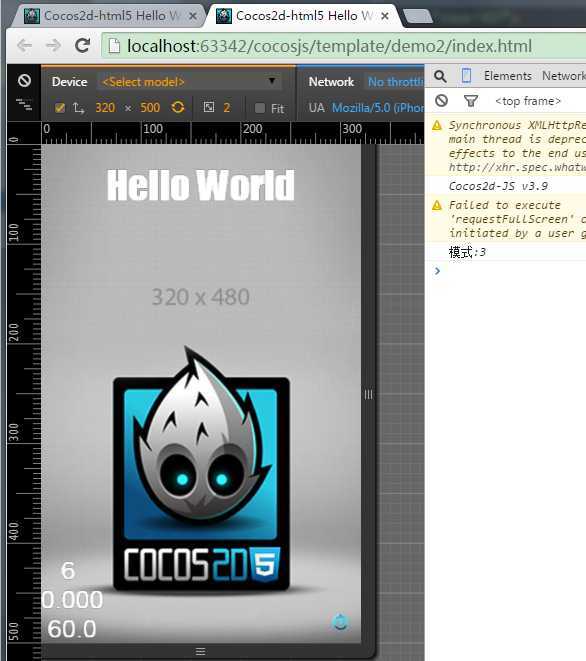Click the reset emulation overrides icon
This screenshot has width=586, height=661.
24,80
